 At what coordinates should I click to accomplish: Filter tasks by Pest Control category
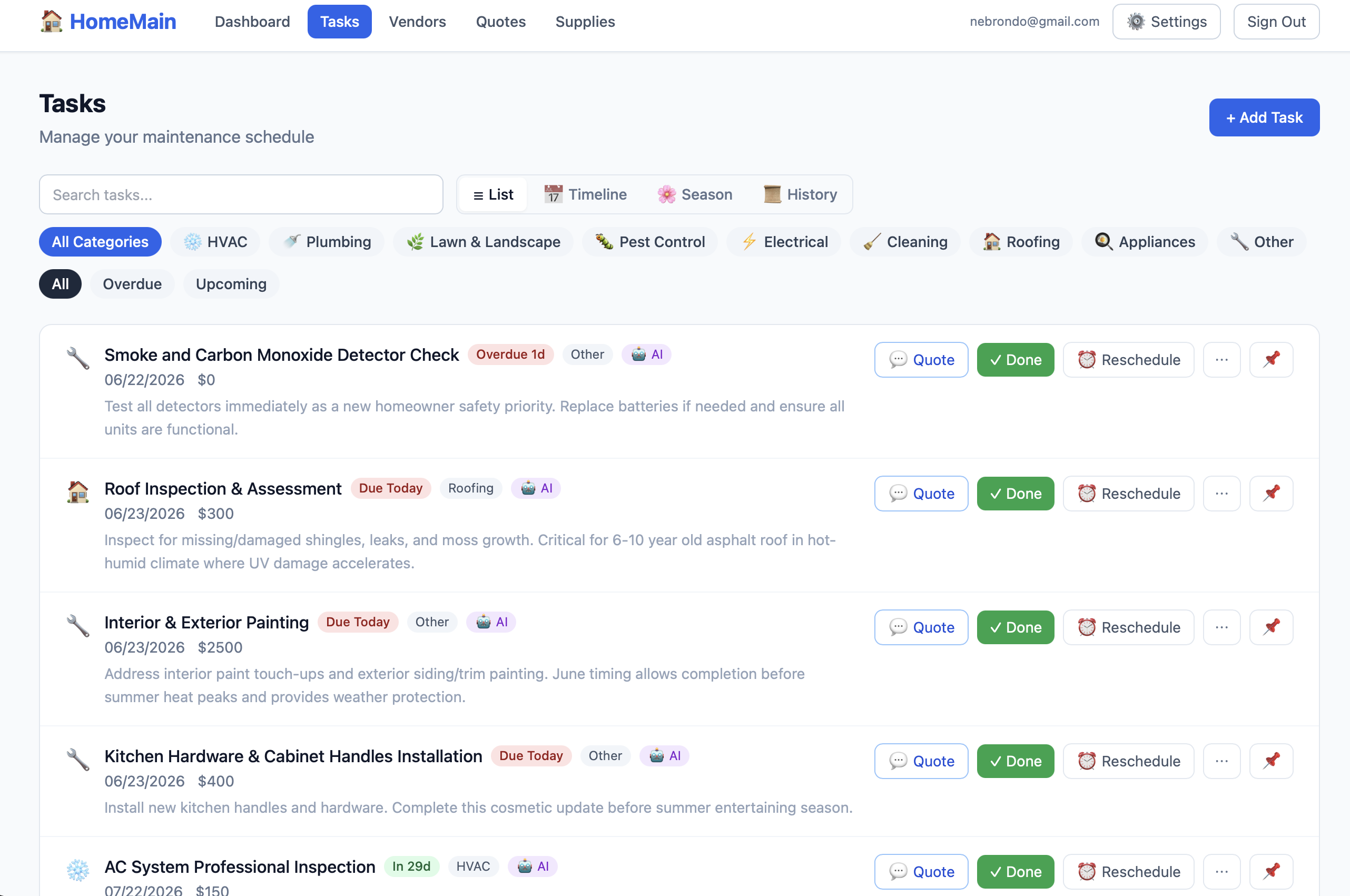(649, 242)
